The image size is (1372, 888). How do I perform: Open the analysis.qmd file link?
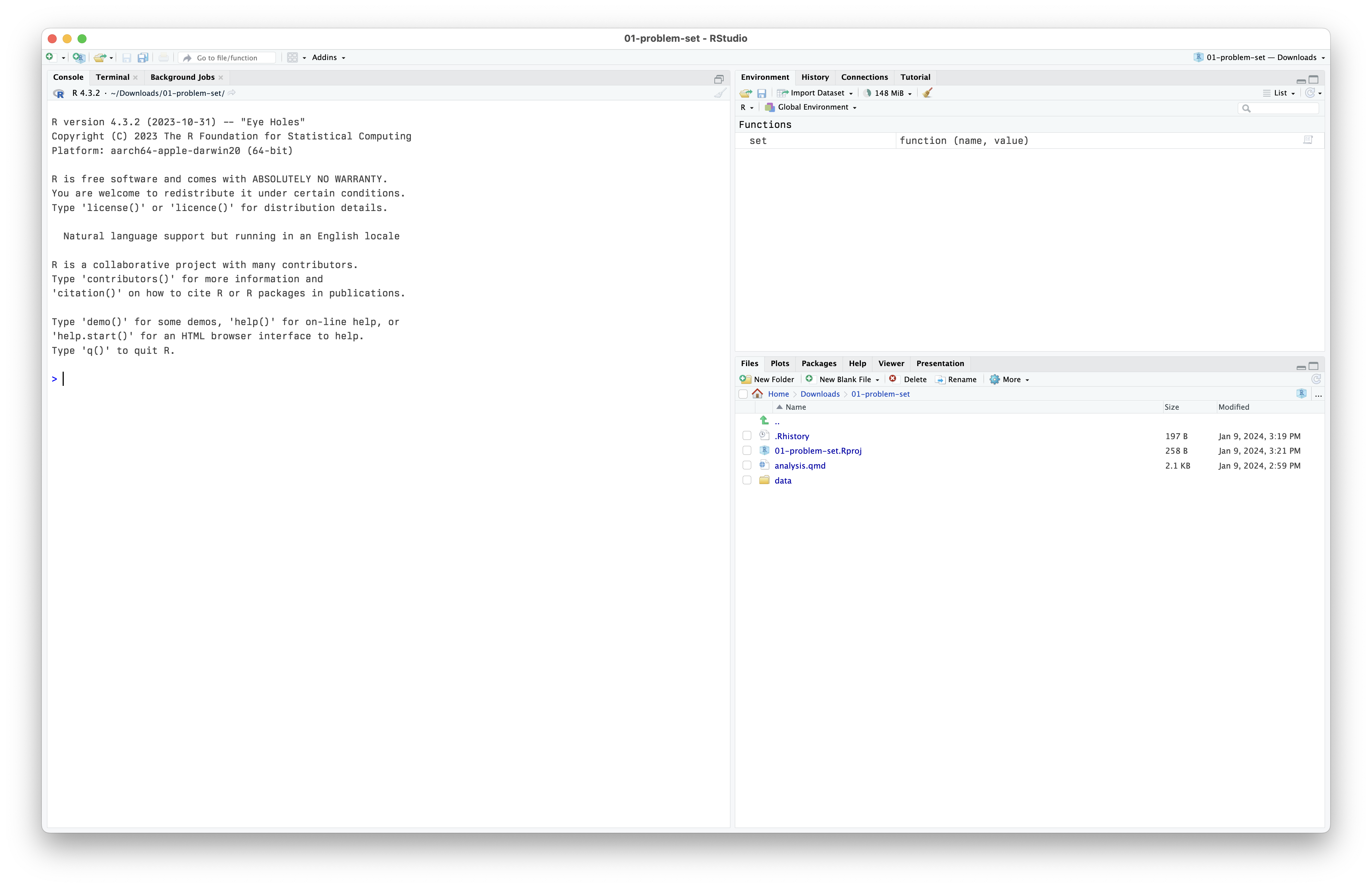800,466
